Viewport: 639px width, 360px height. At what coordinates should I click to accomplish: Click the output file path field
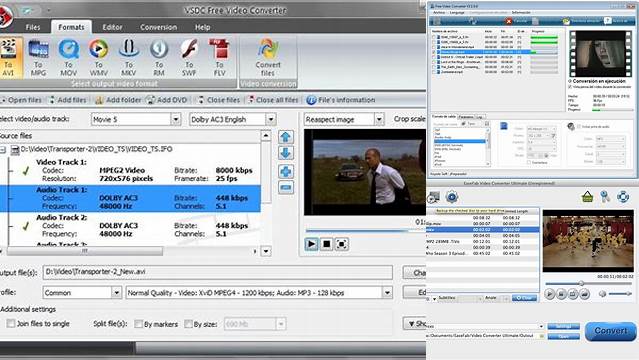point(218,272)
